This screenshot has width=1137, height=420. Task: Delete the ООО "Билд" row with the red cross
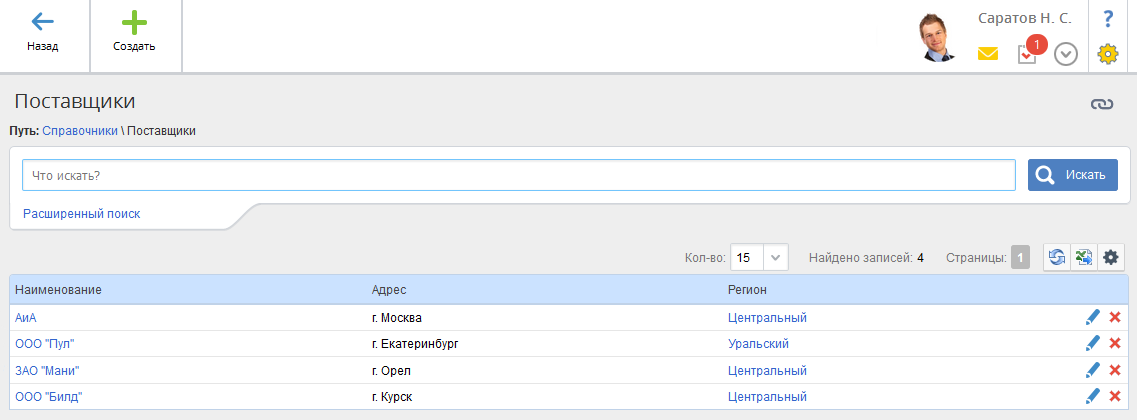(x=1115, y=396)
